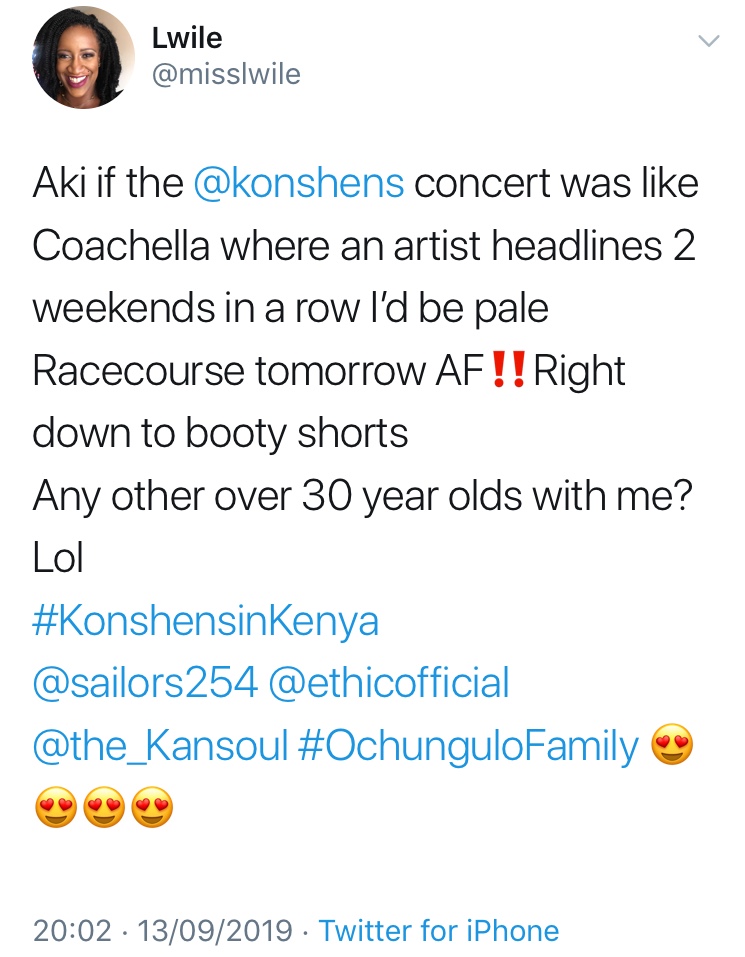Screen dimensions: 745x957
Task: Open the @misslwile handle
Action: [226, 75]
